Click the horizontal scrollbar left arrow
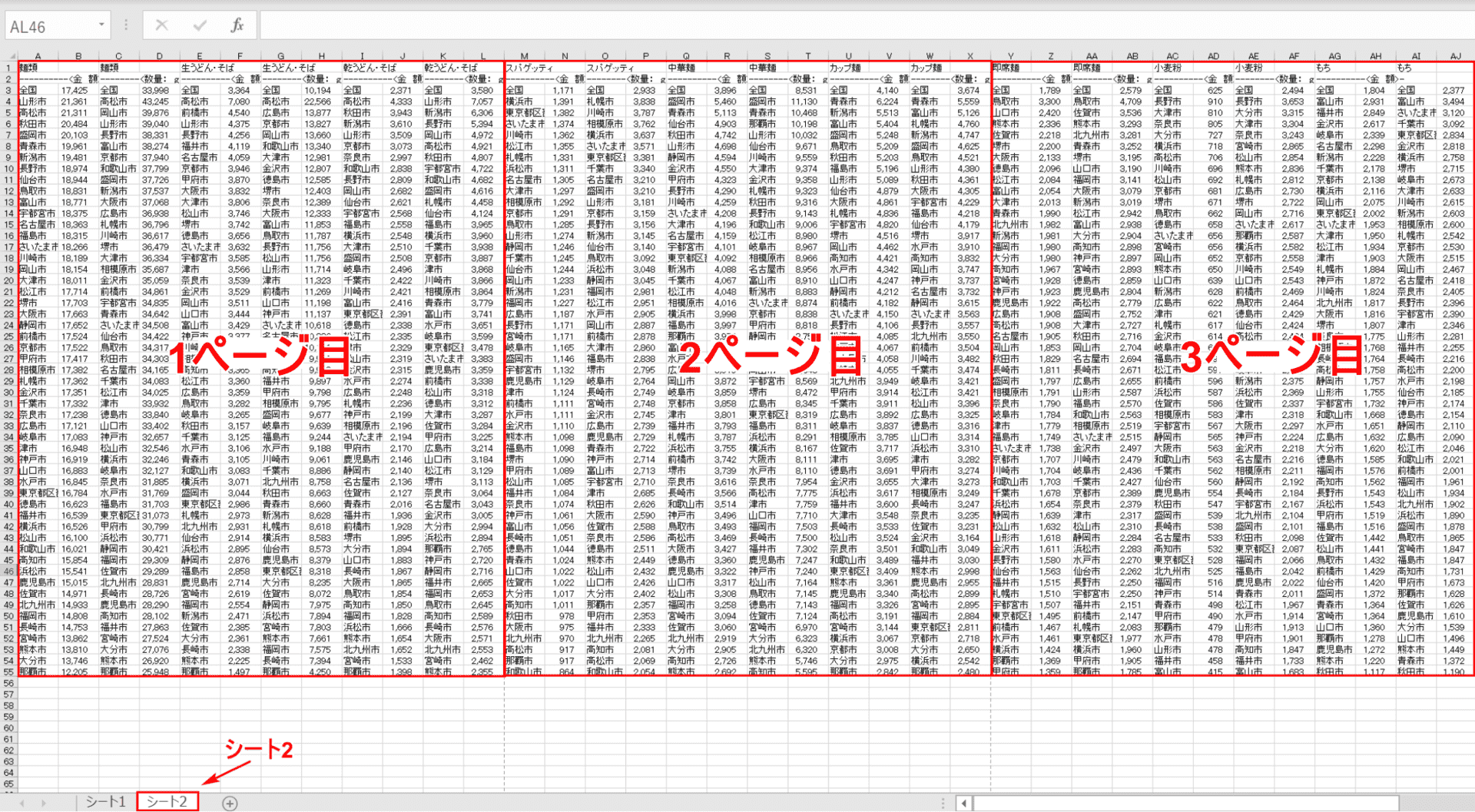The height and width of the screenshot is (812, 1475). point(963,803)
